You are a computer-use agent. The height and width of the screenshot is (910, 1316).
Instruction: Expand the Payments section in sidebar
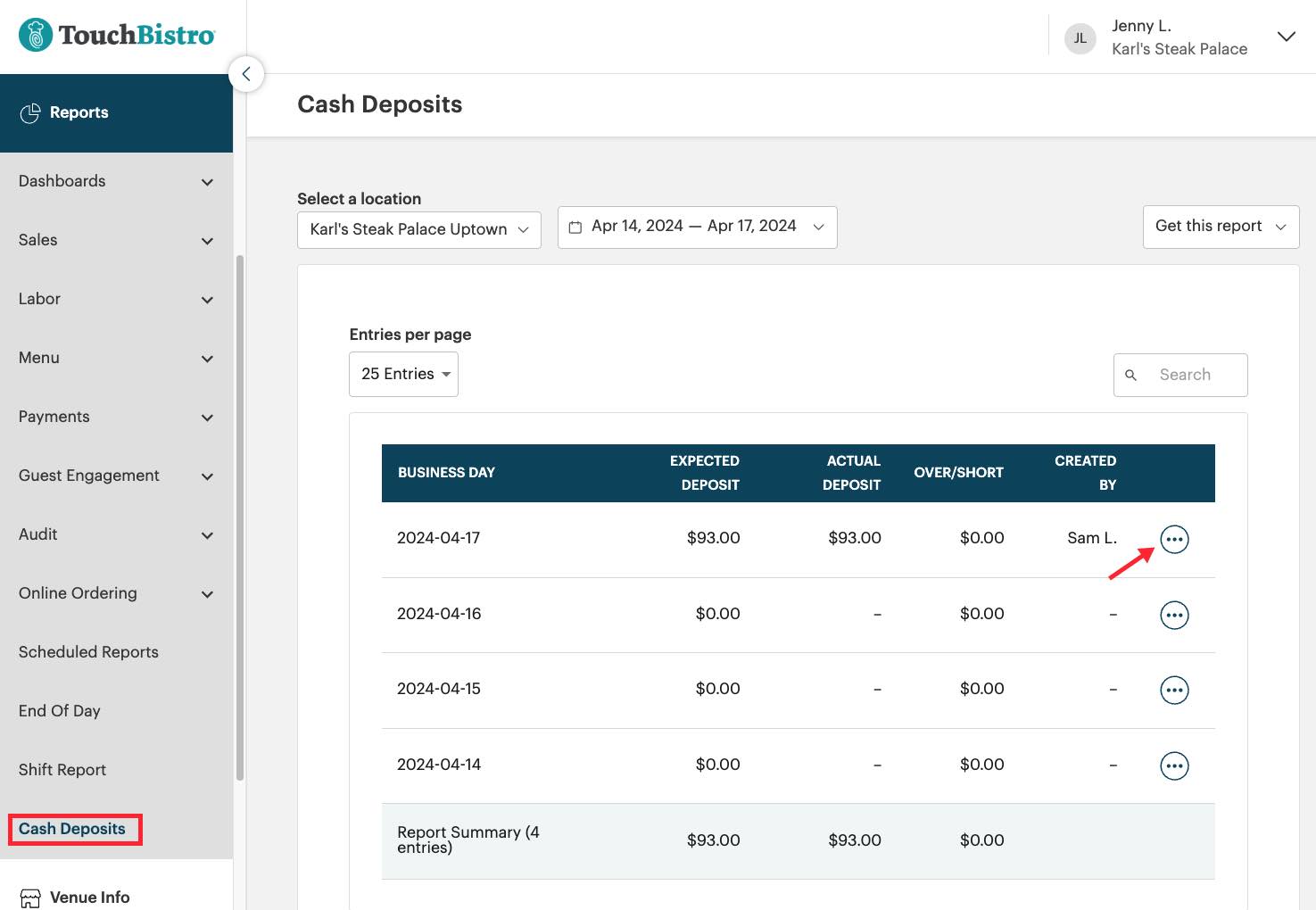click(x=117, y=417)
